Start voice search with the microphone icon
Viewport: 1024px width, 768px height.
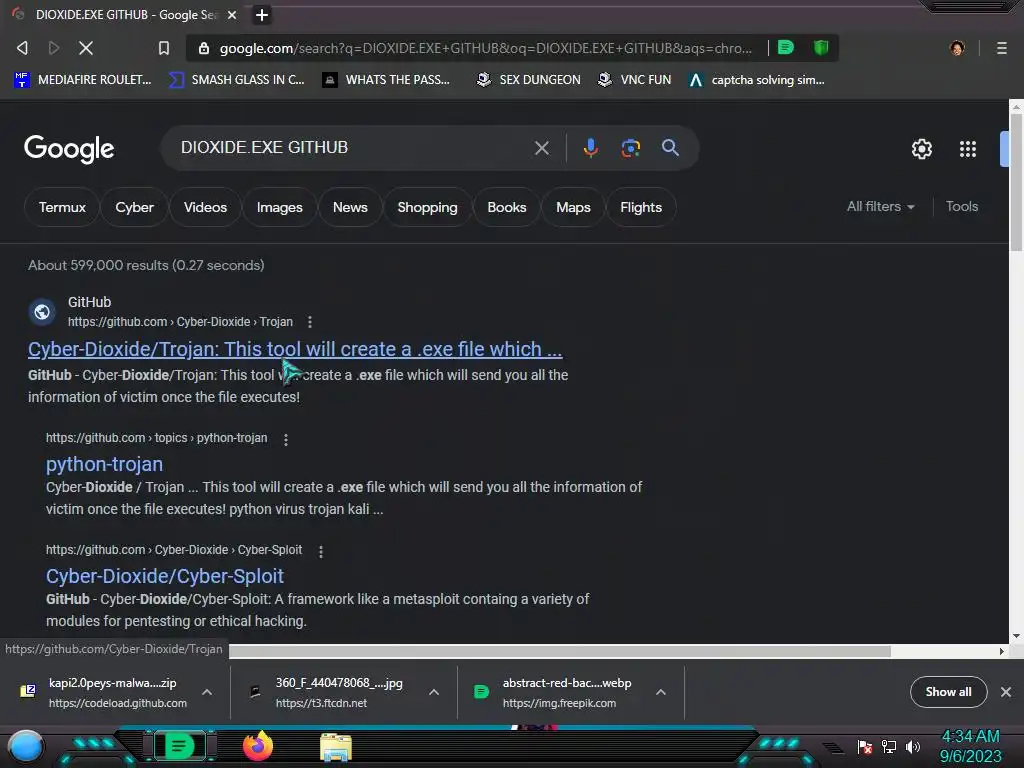pyautogui.click(x=590, y=148)
